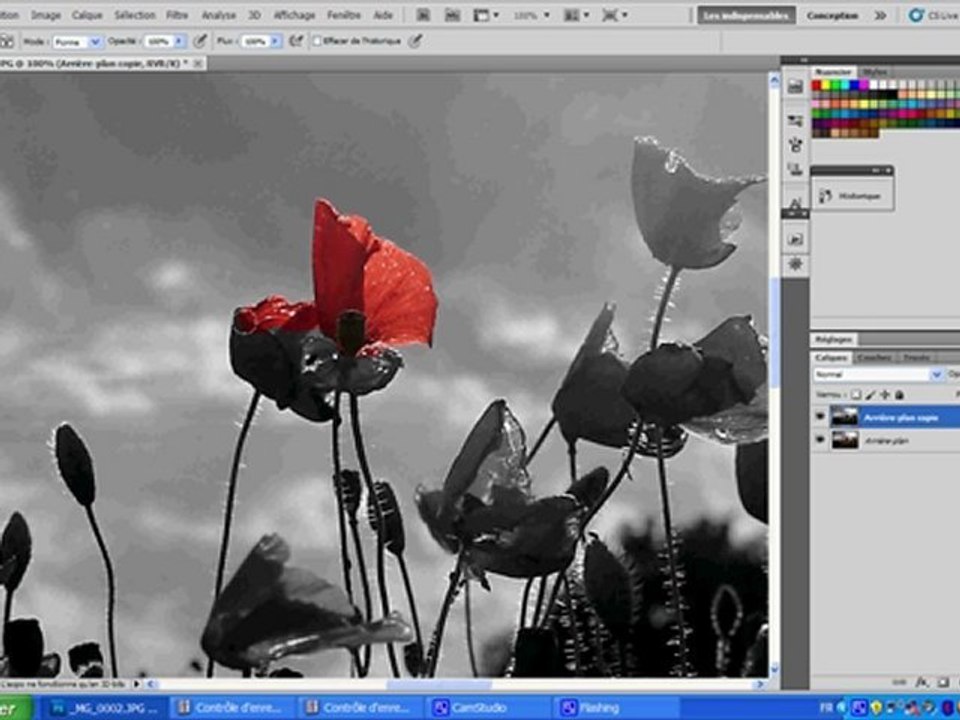Viewport: 960px width, 720px height.
Task: Open the view extras dropdown in application bar
Action: point(486,15)
